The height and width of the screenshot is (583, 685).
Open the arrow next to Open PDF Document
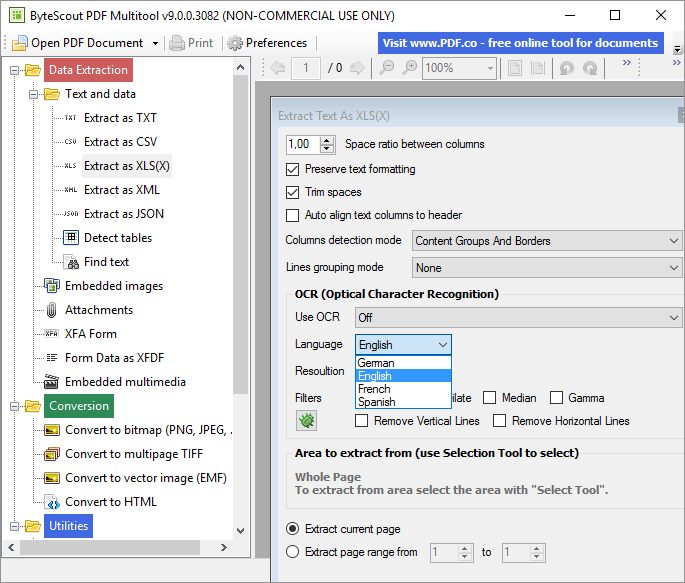click(x=155, y=43)
